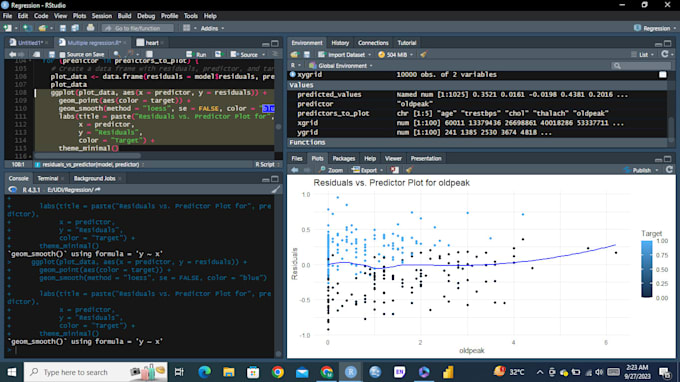Open the Import Dataset dropdown
Screen dimensions: 680x382
345,55
